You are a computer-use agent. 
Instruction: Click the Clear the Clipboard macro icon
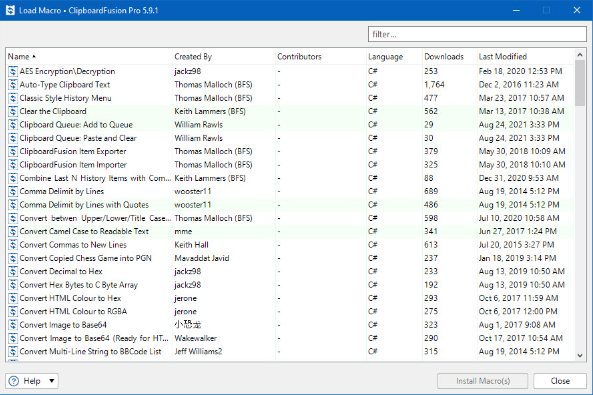(13, 111)
